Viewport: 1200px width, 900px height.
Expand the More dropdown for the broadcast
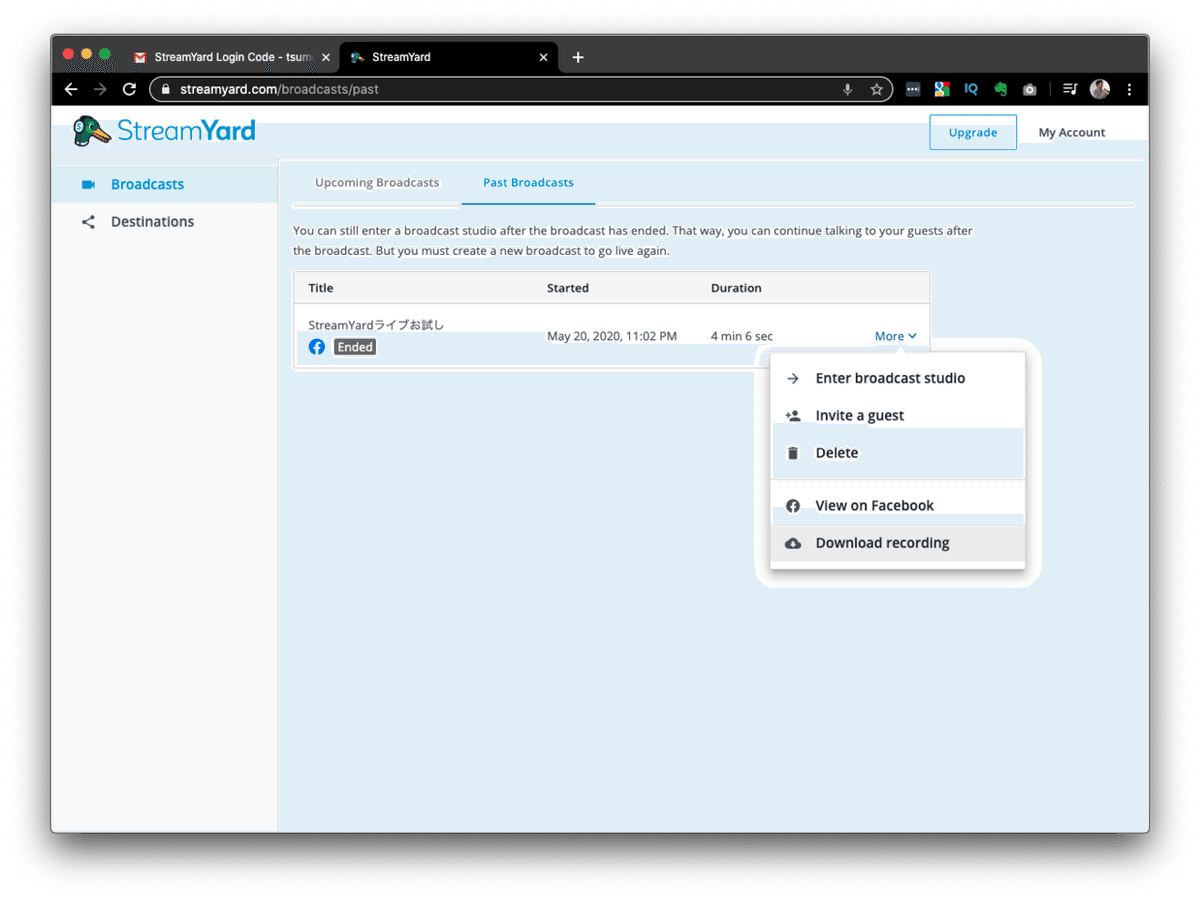(x=895, y=336)
